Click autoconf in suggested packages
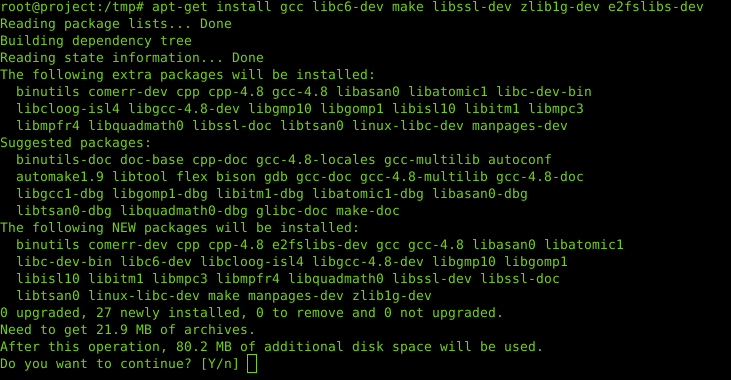Image resolution: width=731 pixels, height=380 pixels. click(519, 159)
